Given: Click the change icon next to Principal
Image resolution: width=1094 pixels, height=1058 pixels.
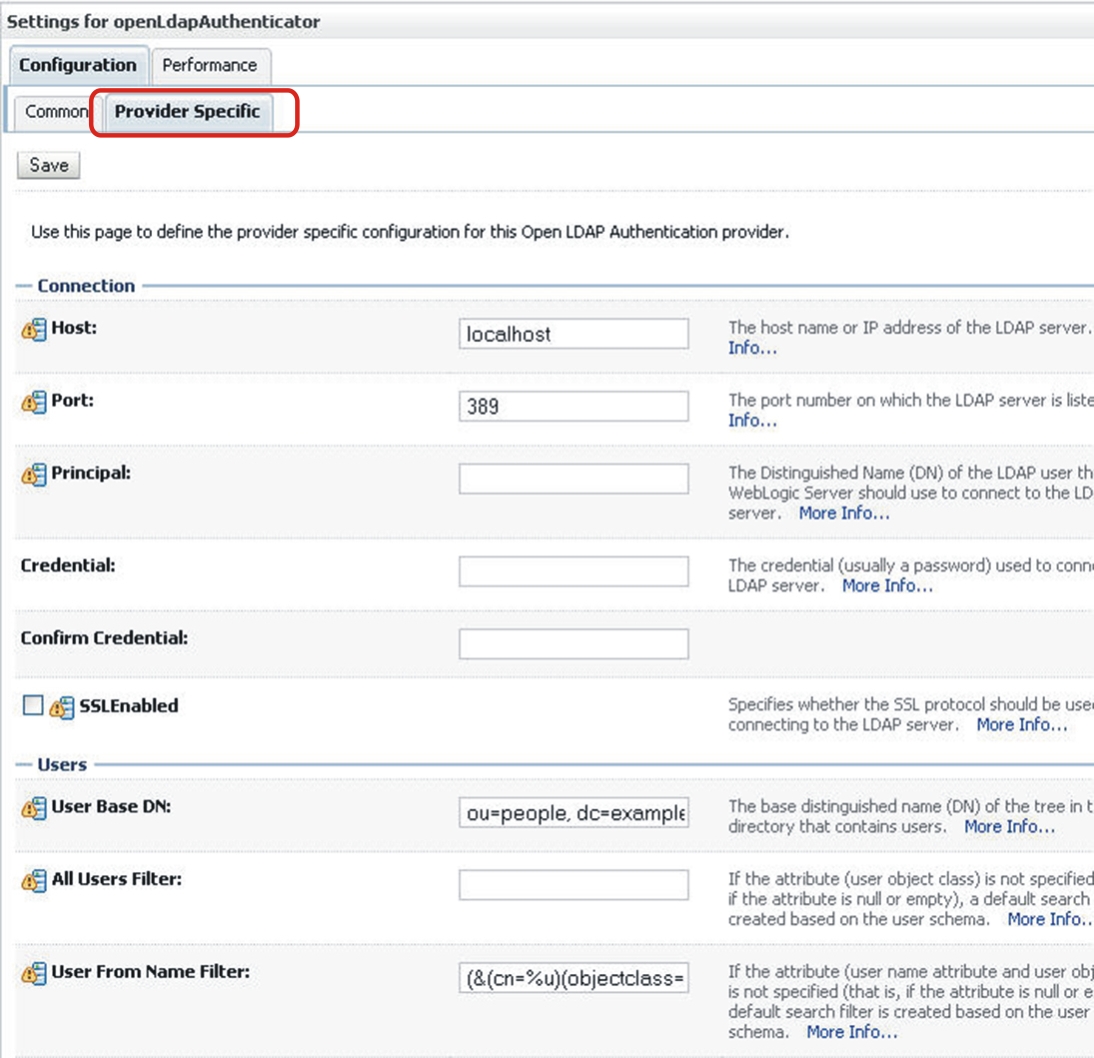Looking at the screenshot, I should pyautogui.click(x=33, y=474).
